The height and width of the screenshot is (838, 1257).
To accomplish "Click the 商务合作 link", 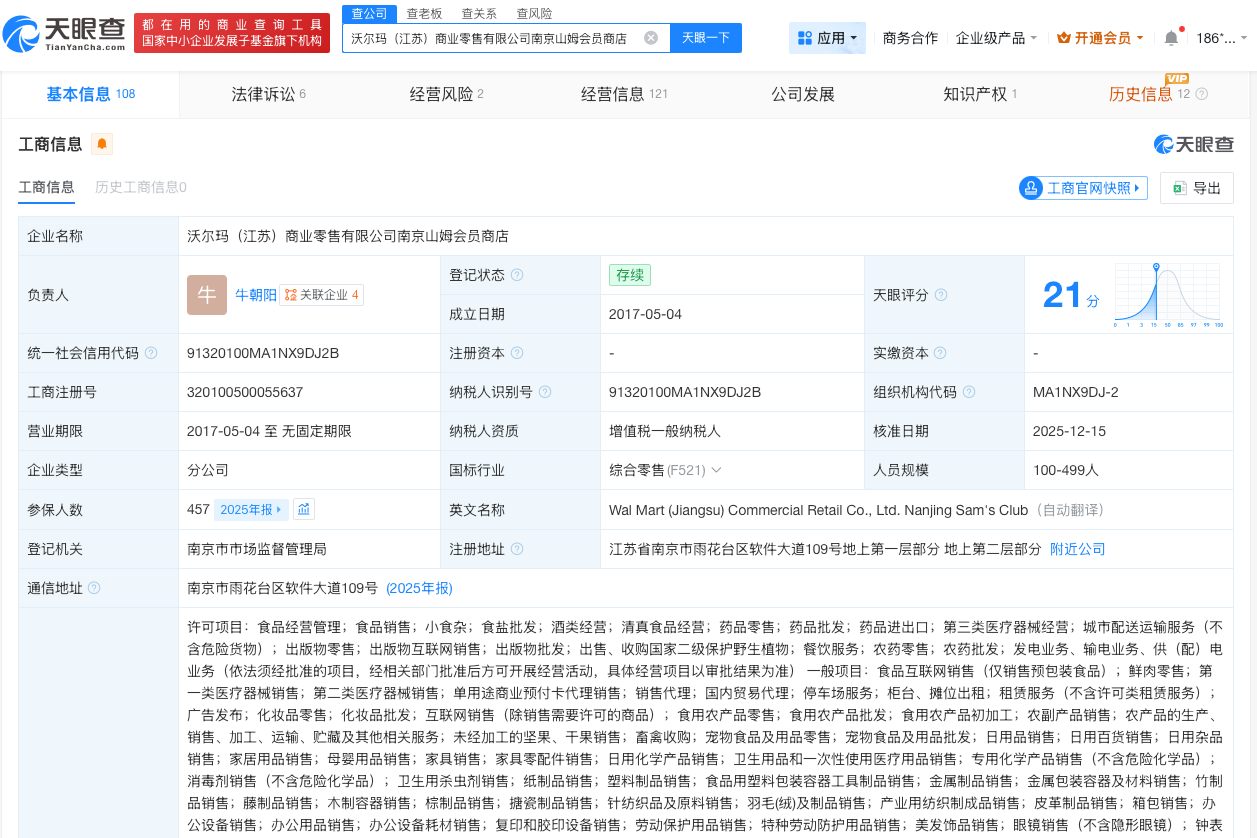I will pos(911,38).
